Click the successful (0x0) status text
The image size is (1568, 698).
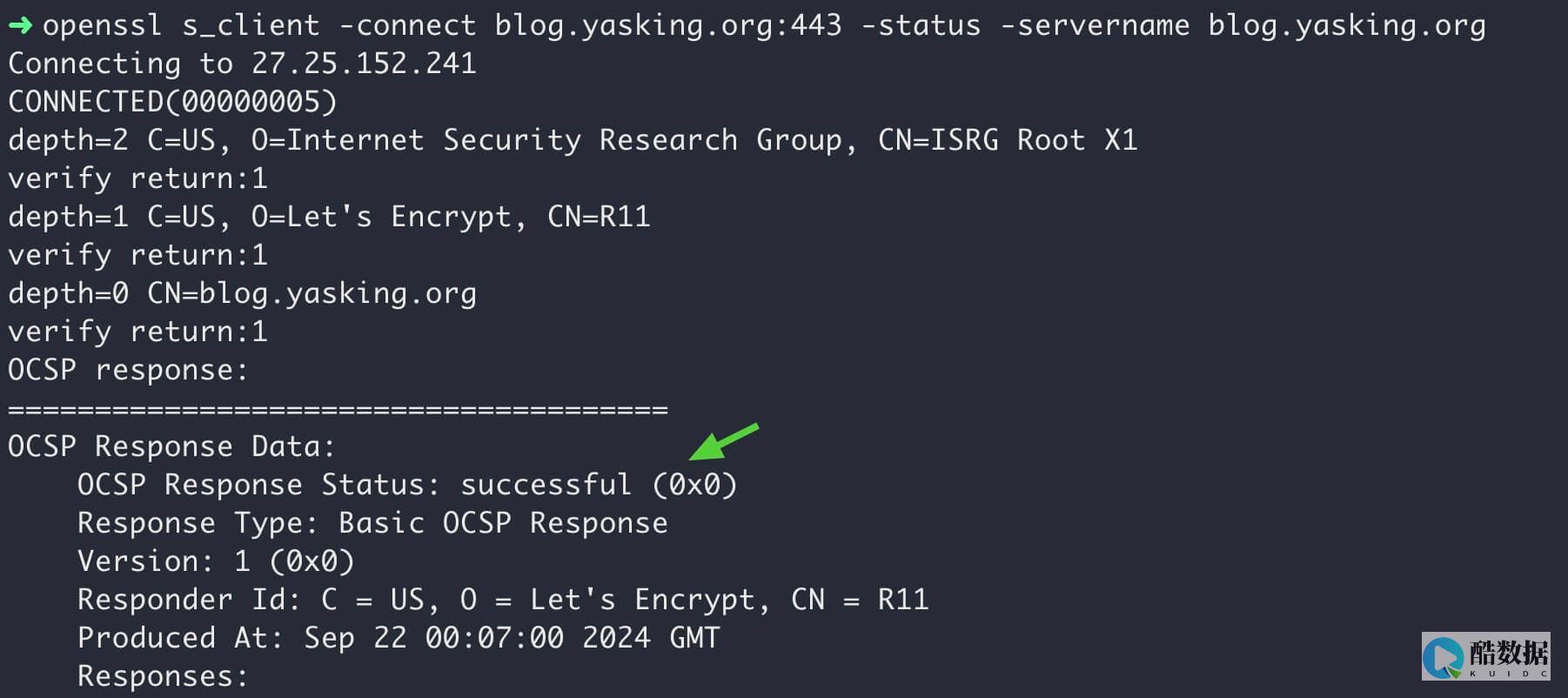pos(599,485)
